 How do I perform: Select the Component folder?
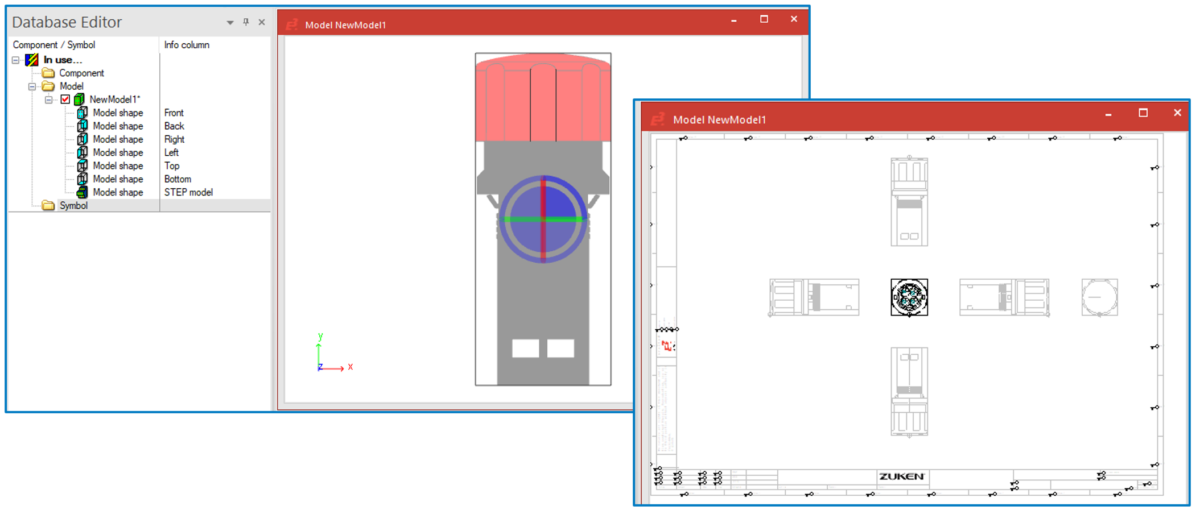(x=48, y=73)
